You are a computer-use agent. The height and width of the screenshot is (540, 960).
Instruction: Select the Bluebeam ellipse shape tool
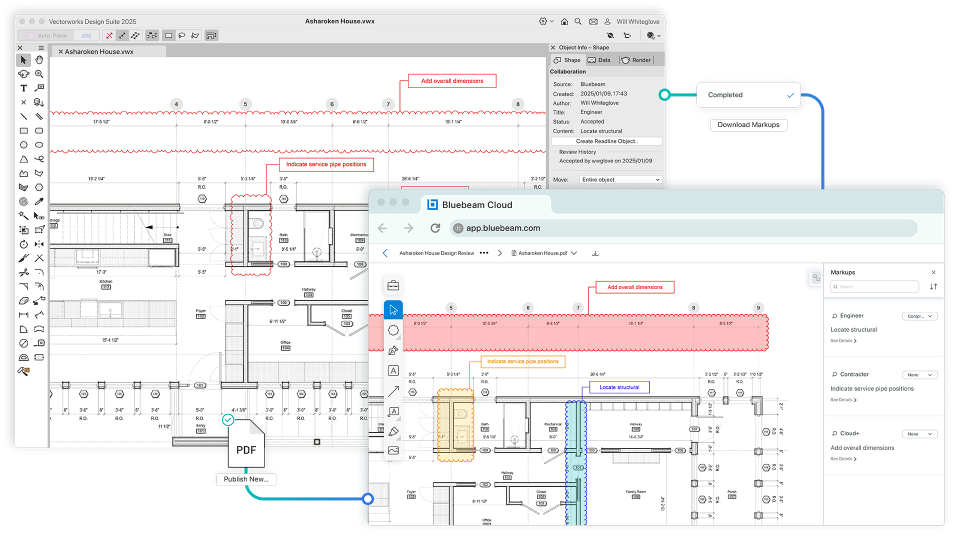click(393, 331)
